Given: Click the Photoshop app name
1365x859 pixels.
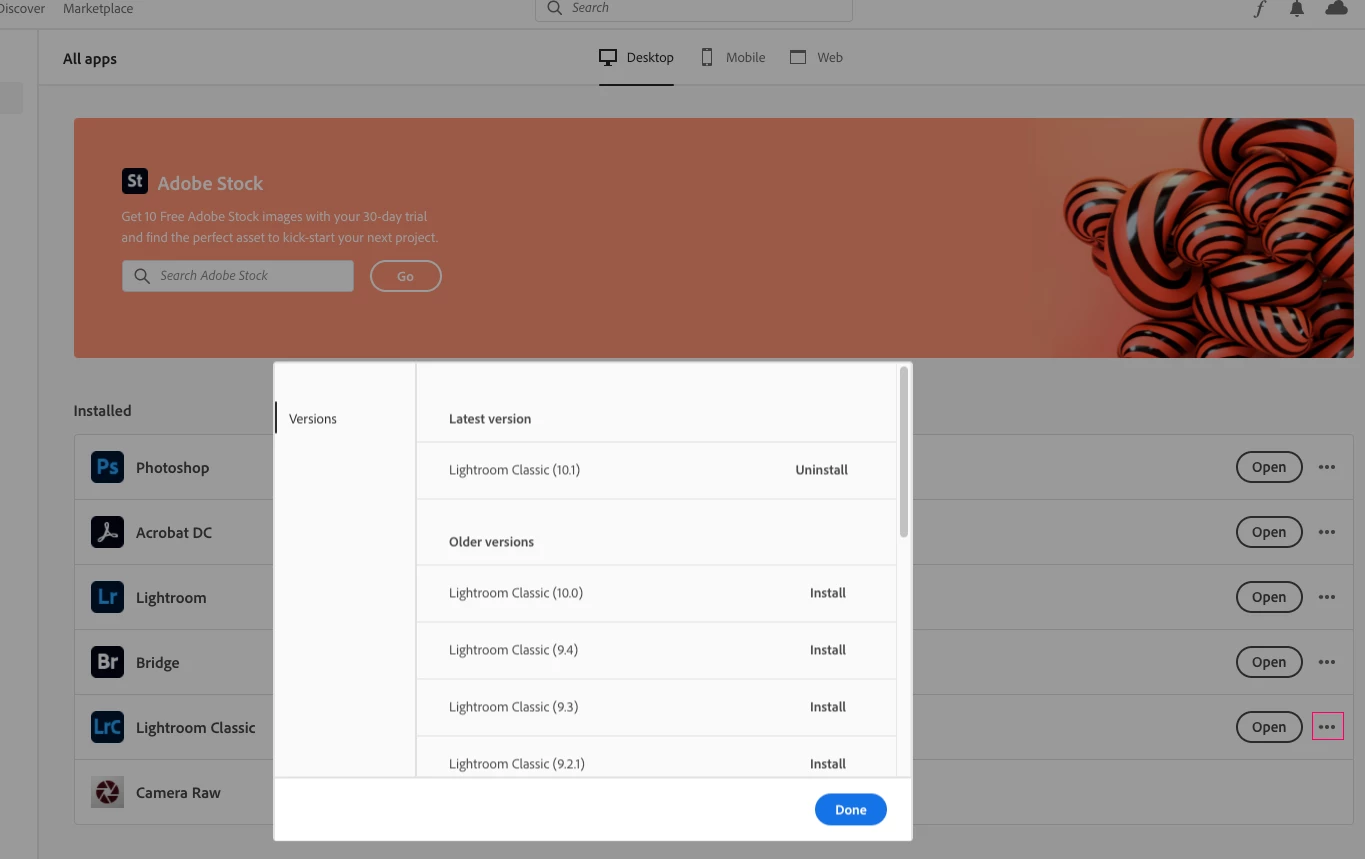Looking at the screenshot, I should [x=173, y=468].
